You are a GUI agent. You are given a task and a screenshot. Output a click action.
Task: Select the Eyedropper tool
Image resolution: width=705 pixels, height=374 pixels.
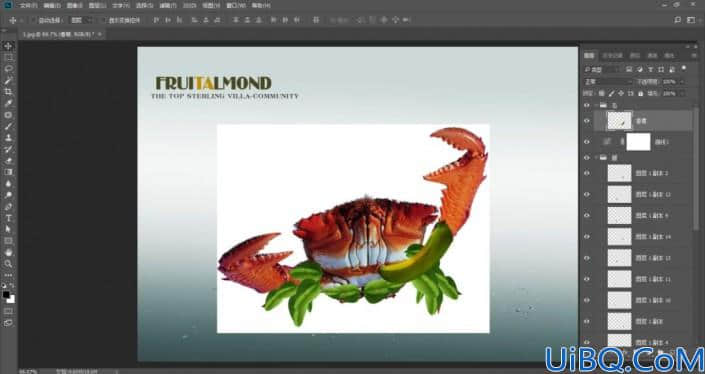click(8, 103)
